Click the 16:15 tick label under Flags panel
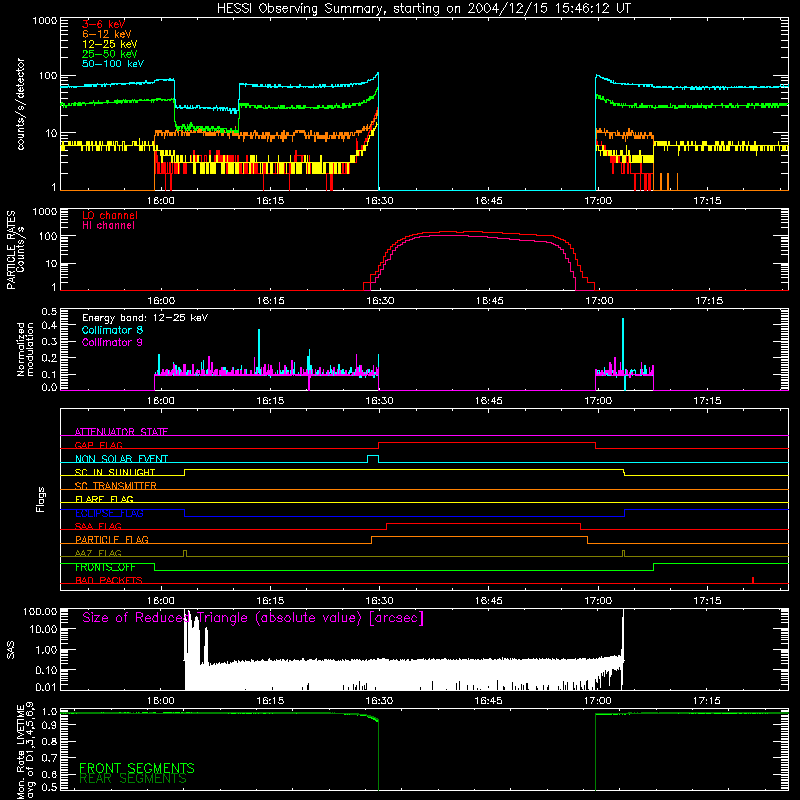Viewport: 800px width, 800px height. coord(270,601)
